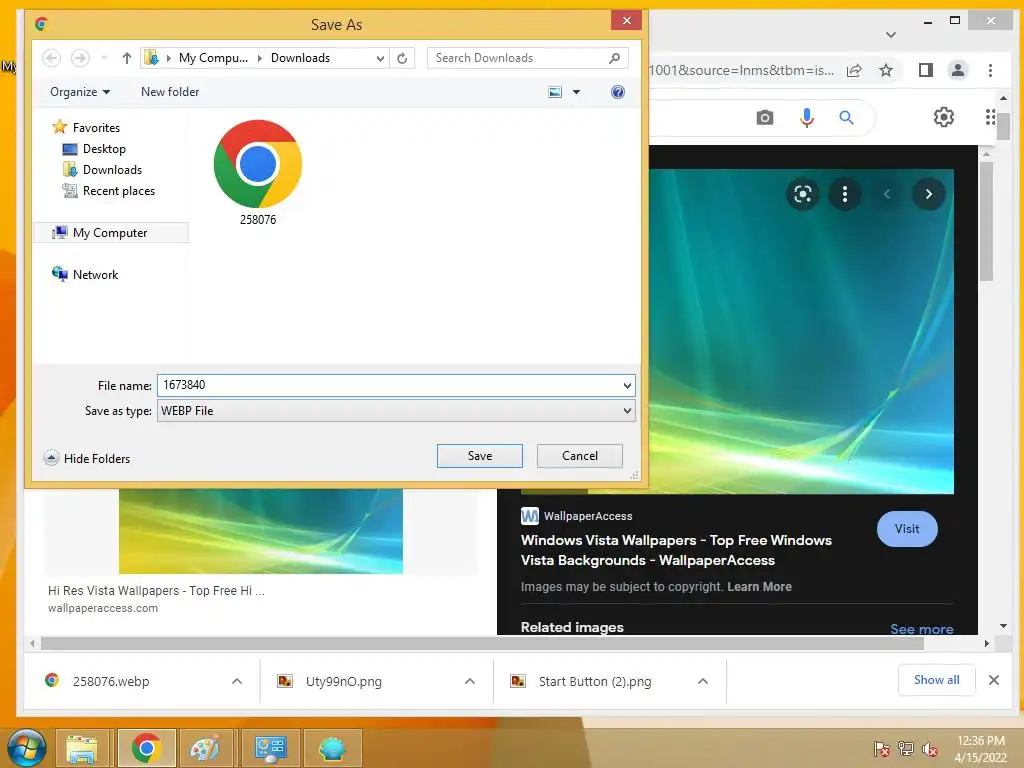Select the 258076 Chrome file thumbnail
Screen dimensions: 1024x768
pyautogui.click(x=258, y=172)
